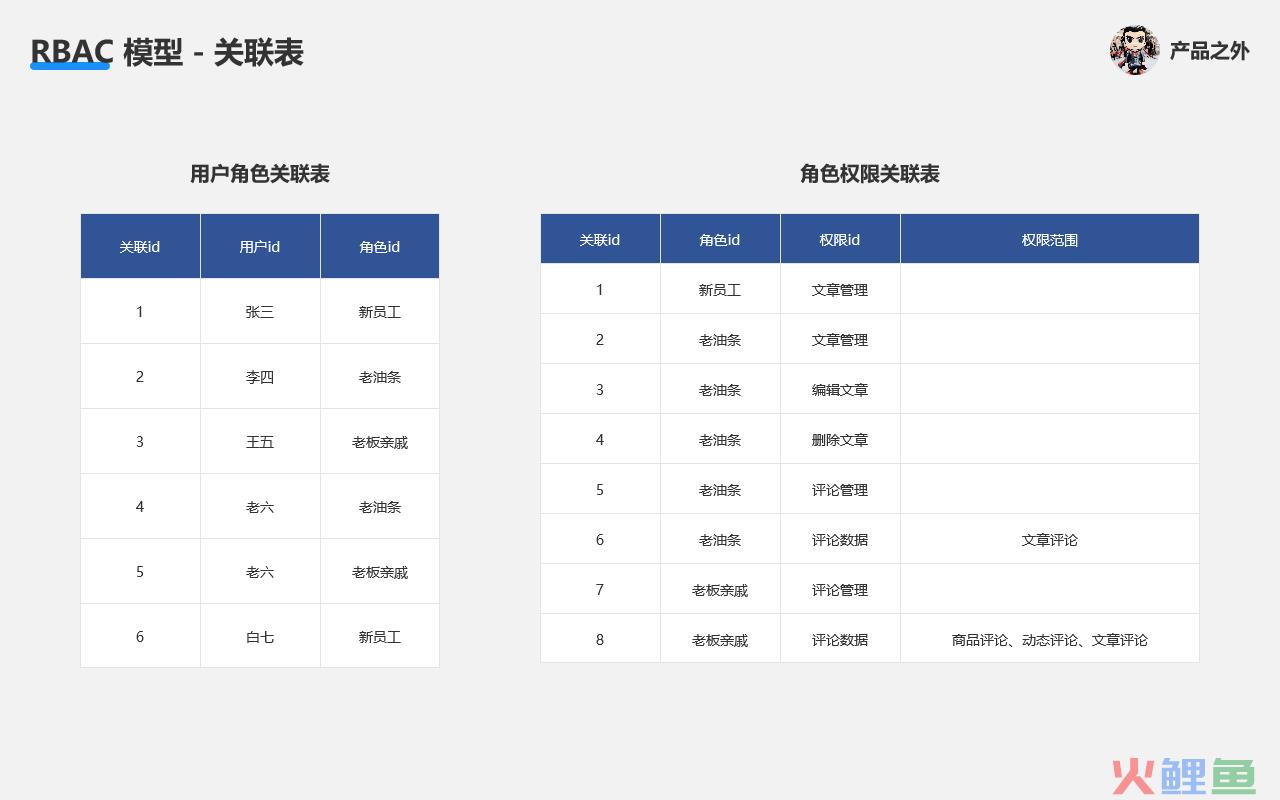This screenshot has height=800, width=1280.
Task: Select the slide title 'RBAC 模型 - 关联表'
Action: [x=167, y=52]
